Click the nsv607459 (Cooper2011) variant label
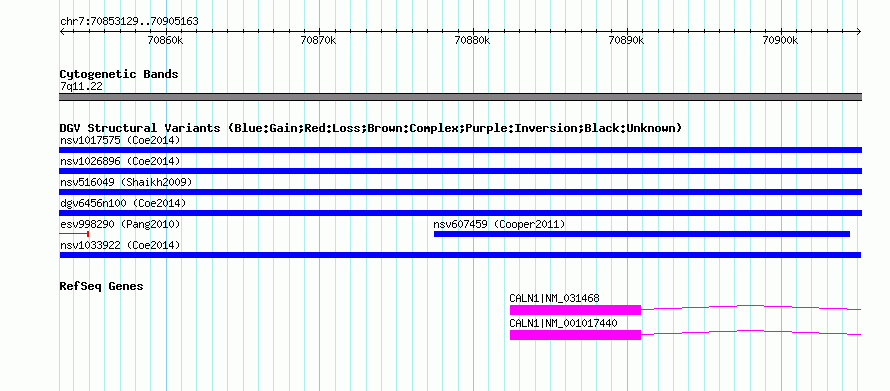890x391 pixels. coord(499,225)
